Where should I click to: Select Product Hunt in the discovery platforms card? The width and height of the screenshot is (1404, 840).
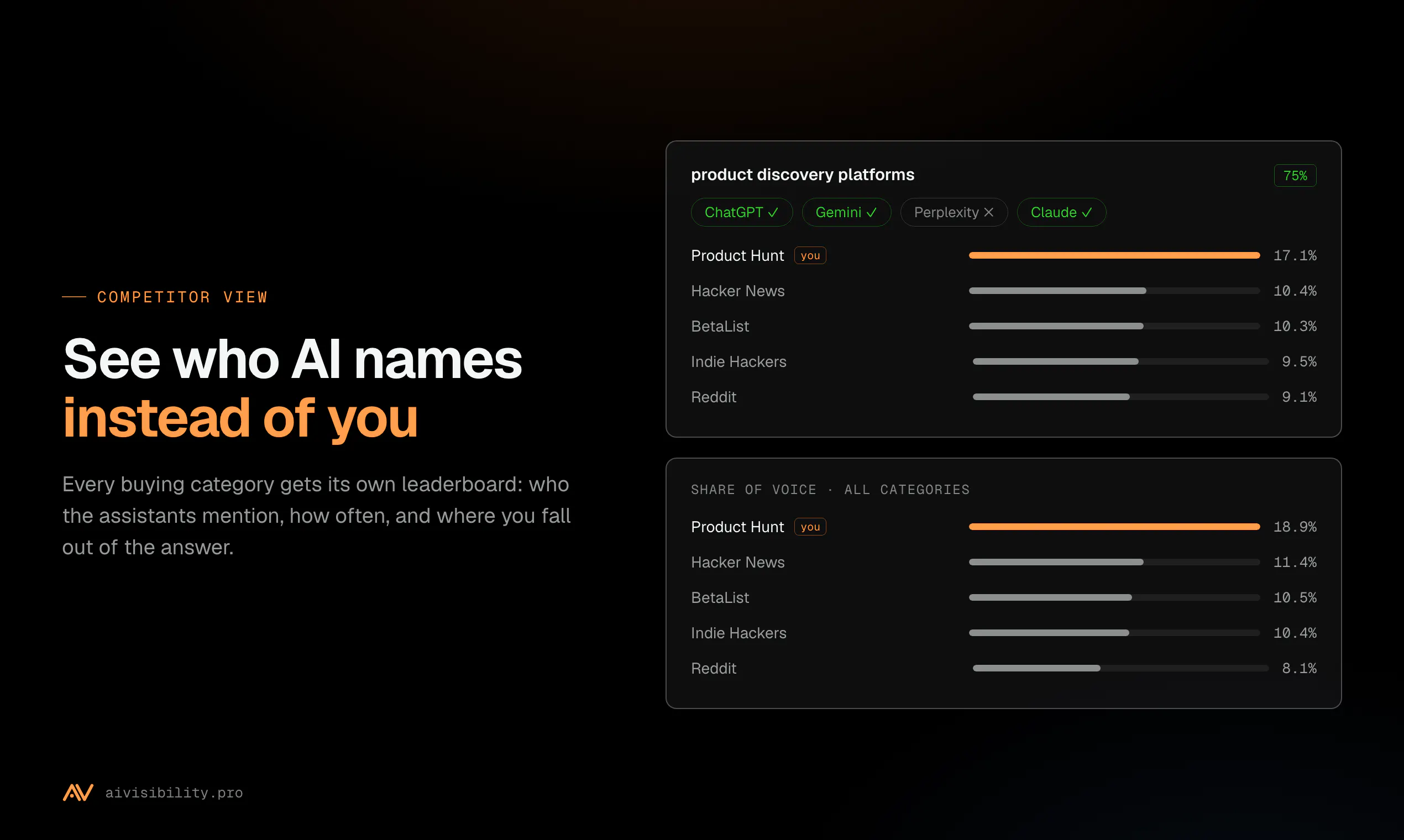coord(737,256)
